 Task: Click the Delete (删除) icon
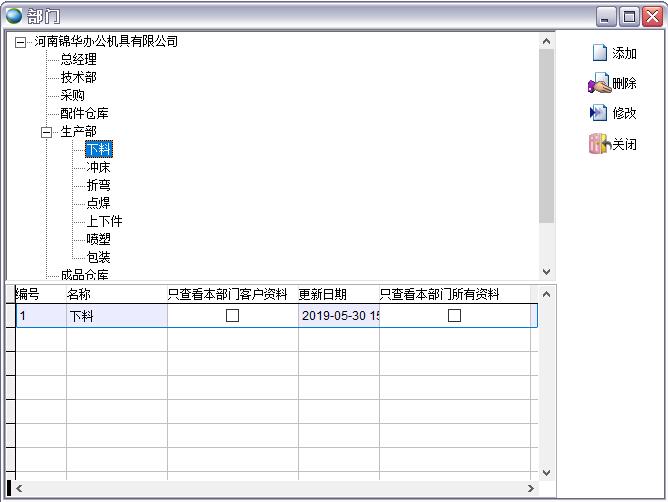(x=599, y=83)
